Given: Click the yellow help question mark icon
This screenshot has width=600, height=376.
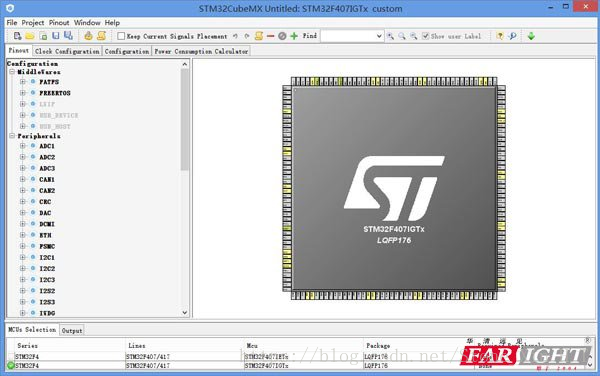Looking at the screenshot, I should click(x=500, y=36).
